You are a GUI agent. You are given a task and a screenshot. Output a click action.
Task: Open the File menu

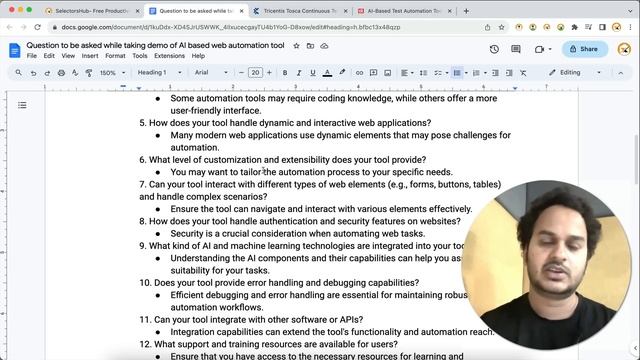[x=31, y=56]
